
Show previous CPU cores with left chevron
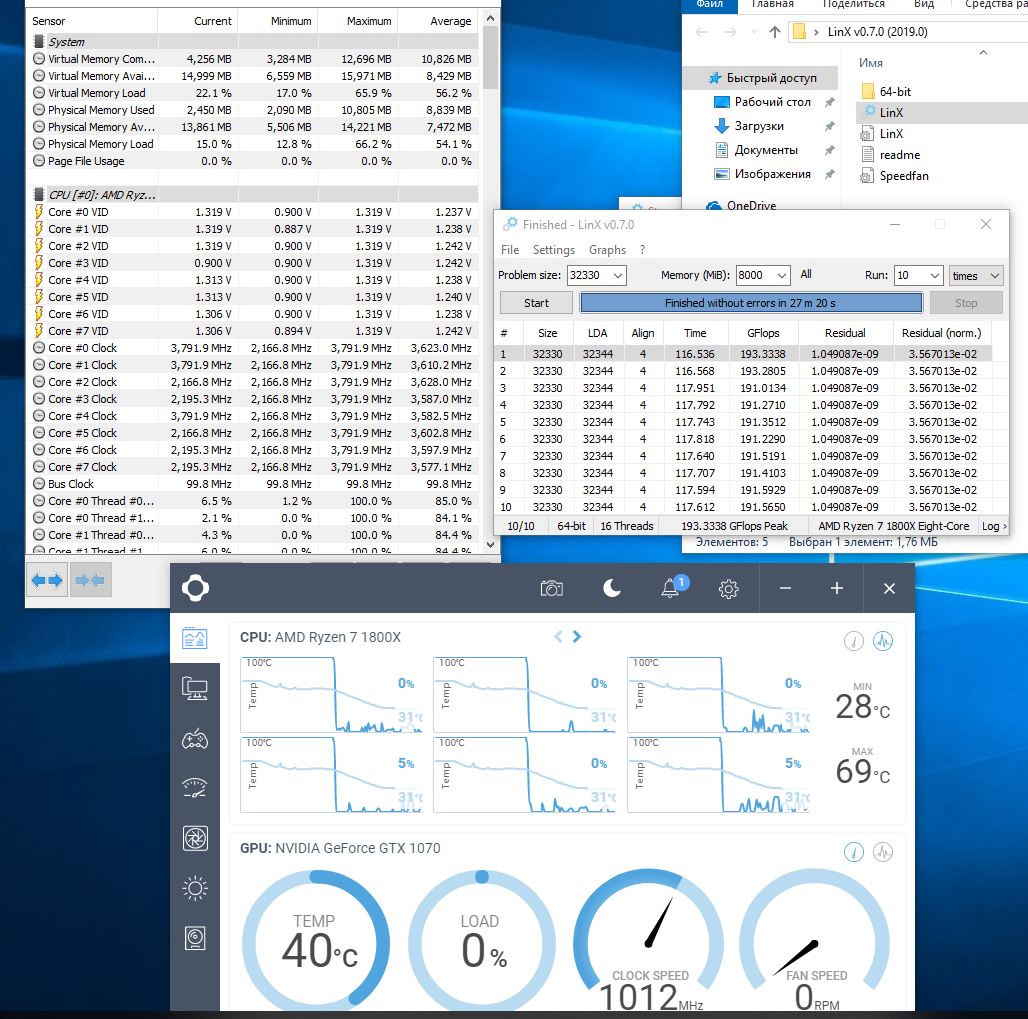coord(558,636)
